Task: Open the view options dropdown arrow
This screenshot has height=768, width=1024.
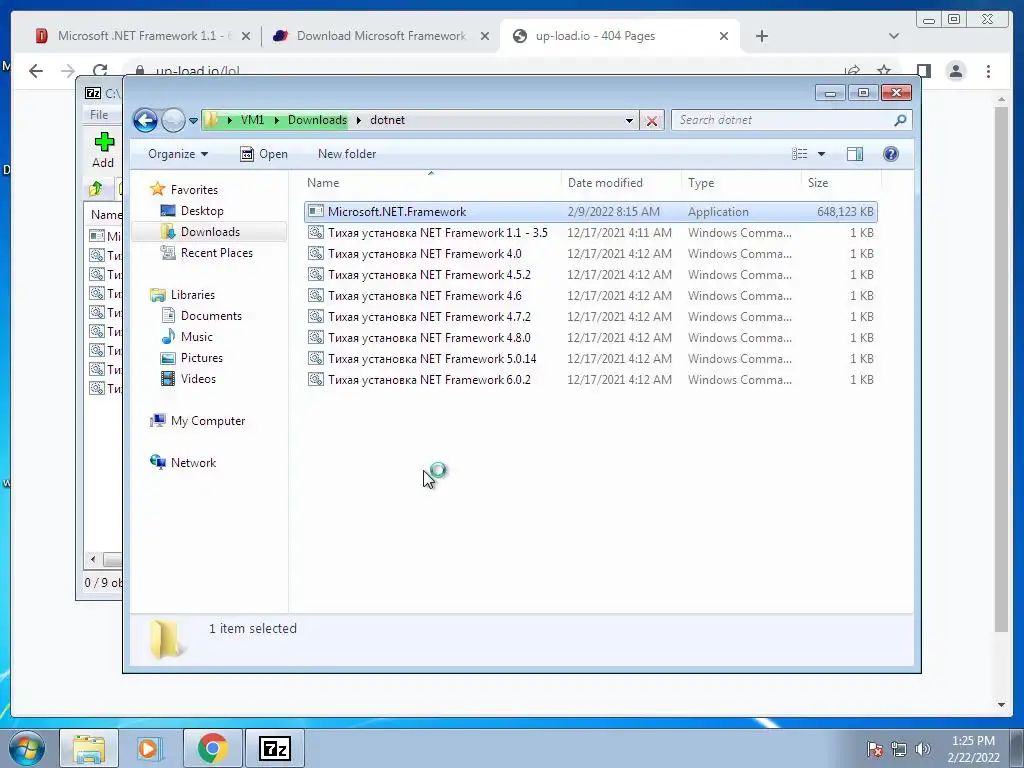Action: click(822, 154)
